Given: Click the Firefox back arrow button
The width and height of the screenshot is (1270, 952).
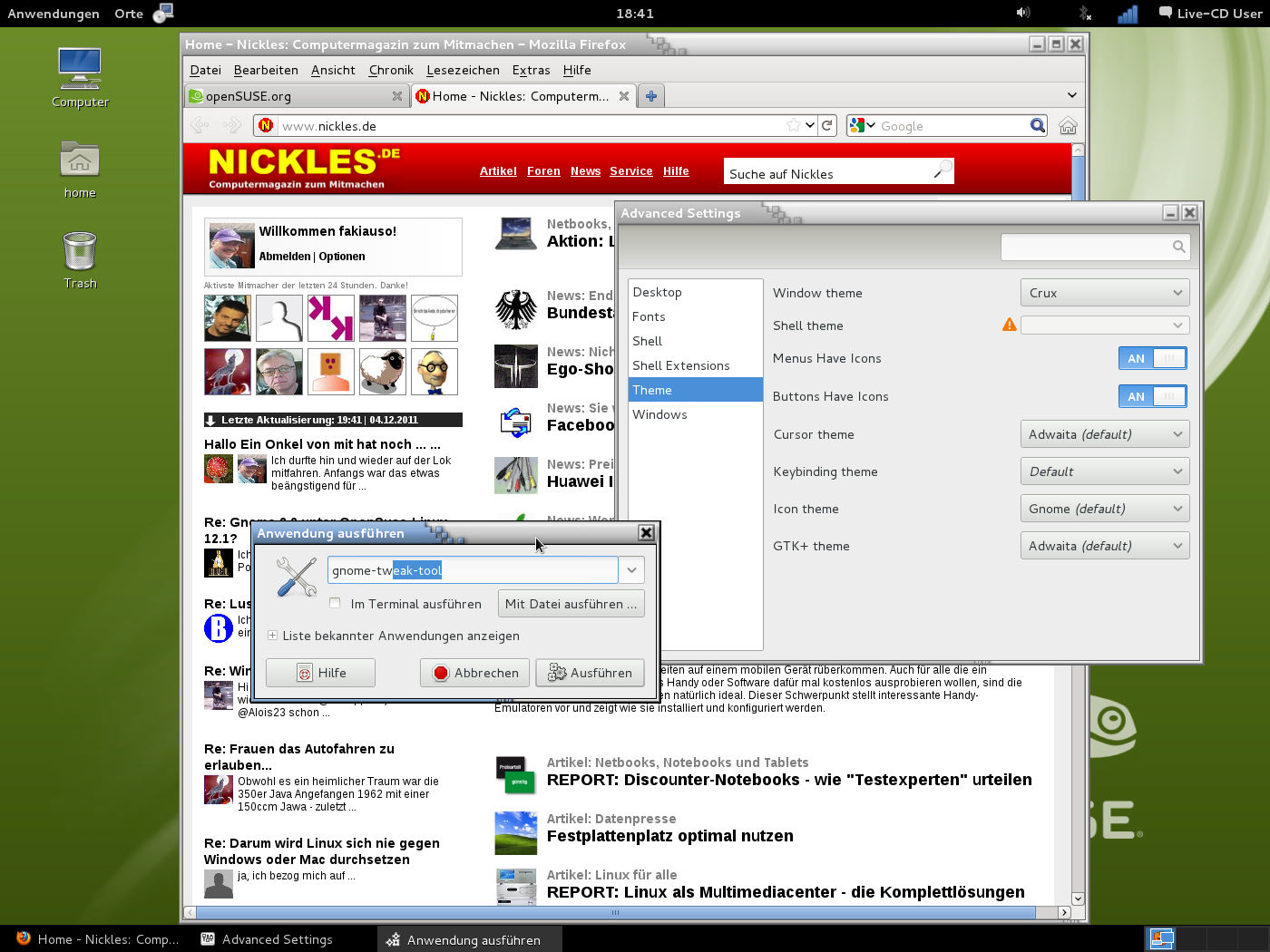Looking at the screenshot, I should [x=200, y=125].
